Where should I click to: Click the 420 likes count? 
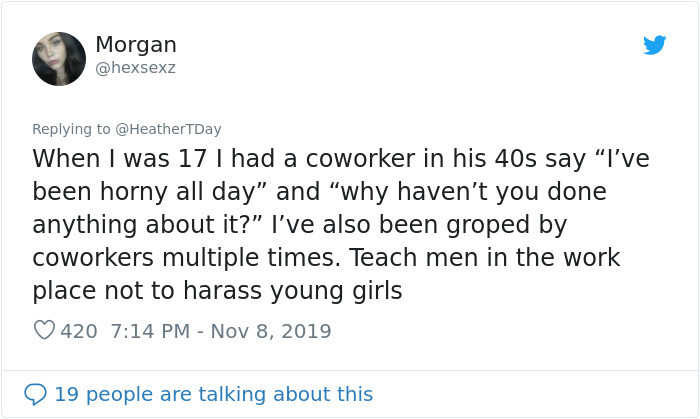pyautogui.click(x=79, y=330)
